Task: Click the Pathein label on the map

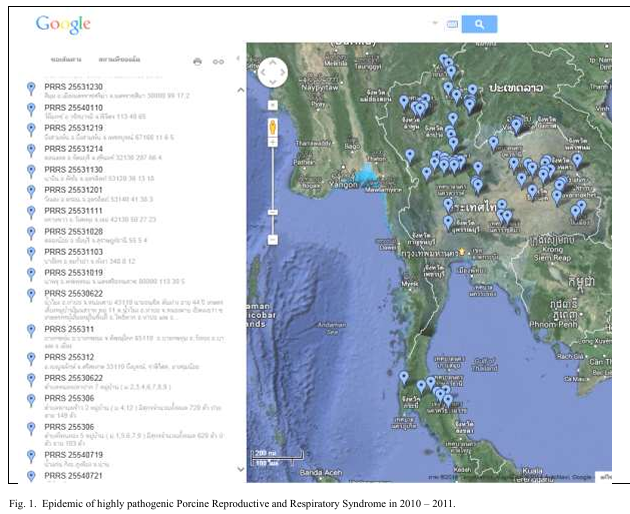Action: (x=303, y=163)
